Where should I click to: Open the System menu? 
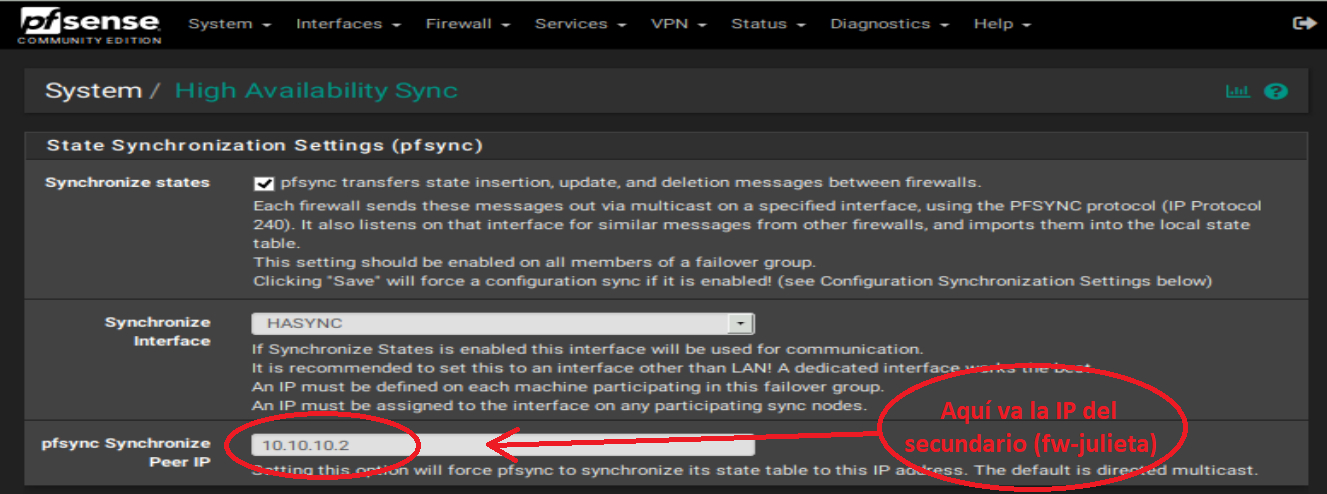tap(229, 23)
